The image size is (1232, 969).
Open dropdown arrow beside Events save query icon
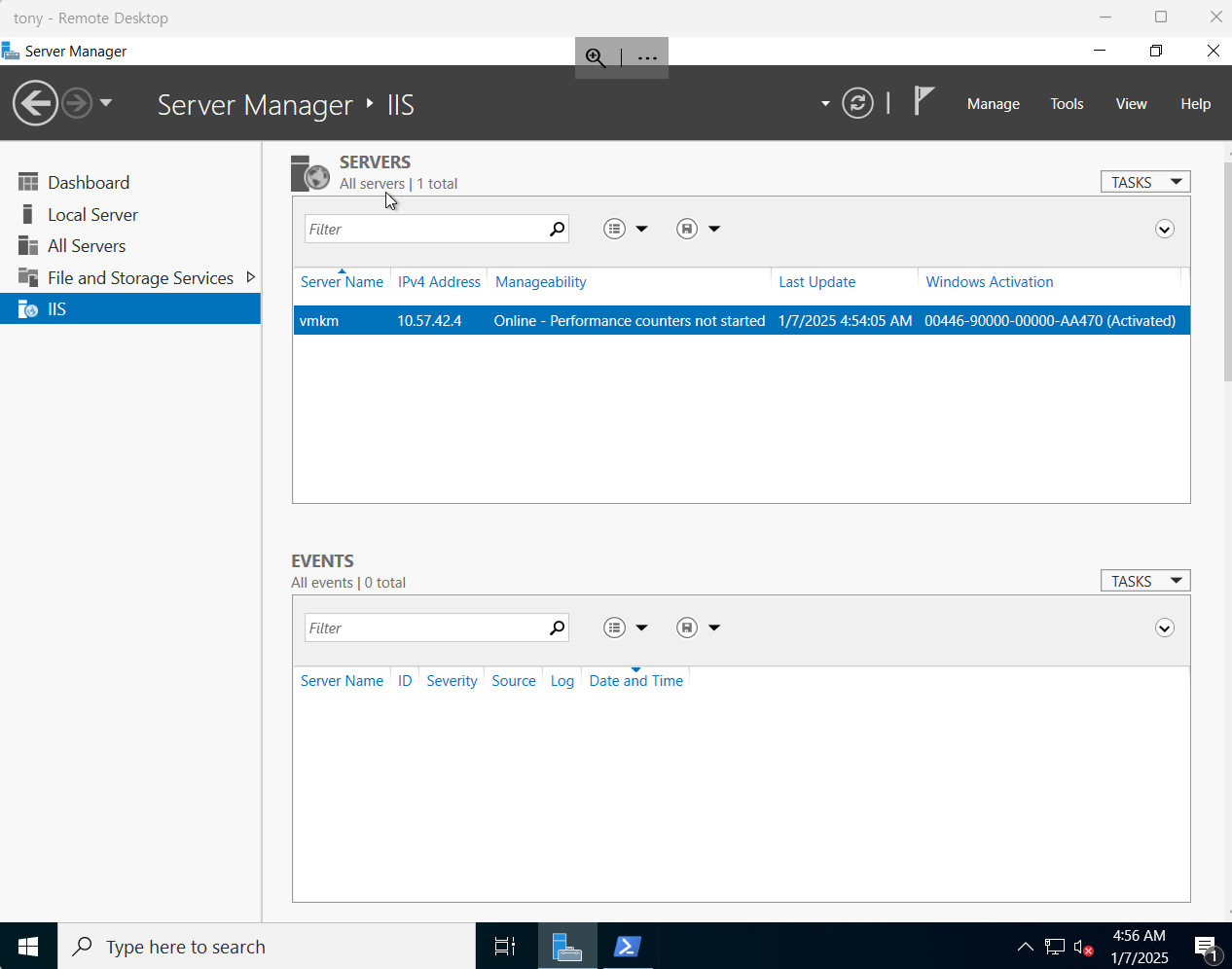pyautogui.click(x=714, y=628)
